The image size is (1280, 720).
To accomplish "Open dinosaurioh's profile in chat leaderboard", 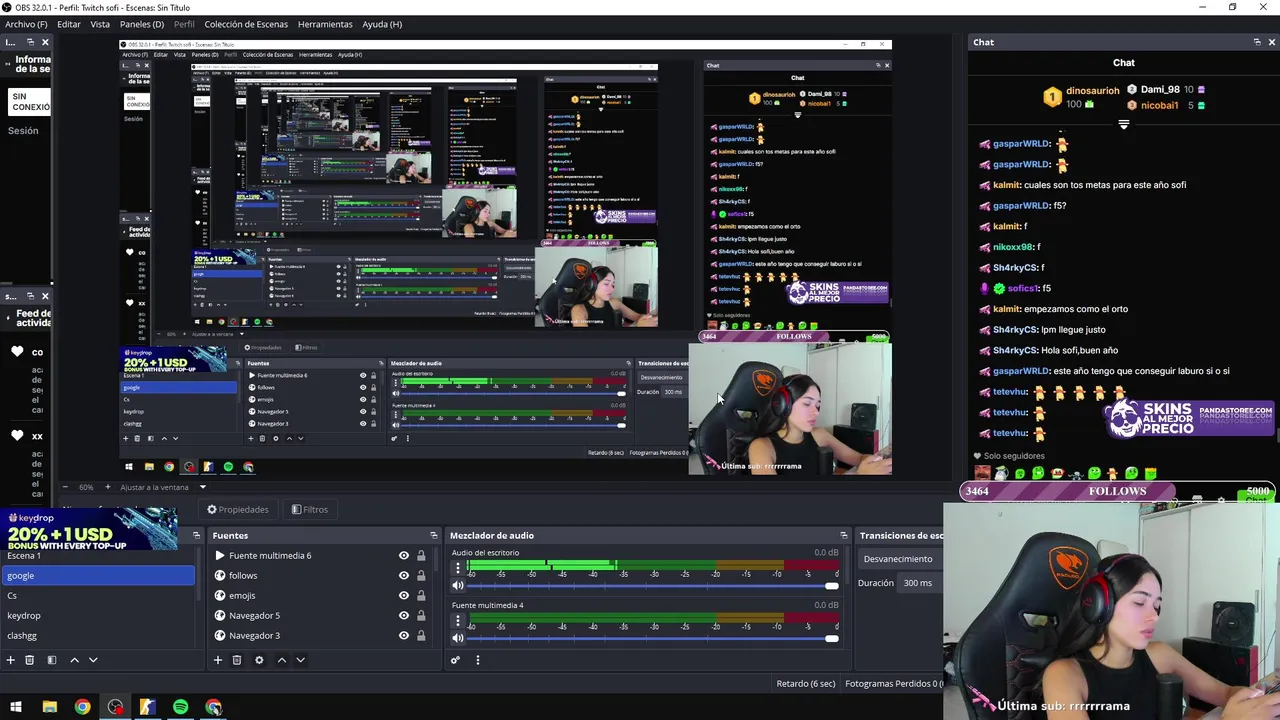I will click(x=1093, y=90).
